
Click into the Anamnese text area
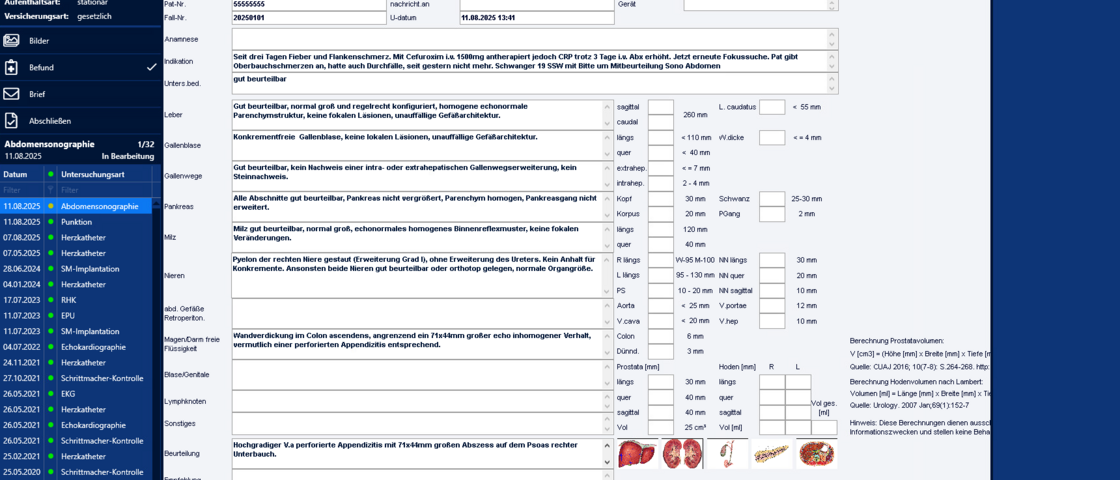point(529,39)
